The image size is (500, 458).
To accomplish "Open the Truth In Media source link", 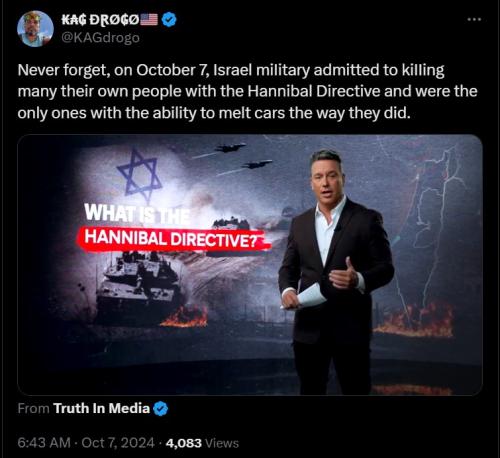I will [101, 408].
